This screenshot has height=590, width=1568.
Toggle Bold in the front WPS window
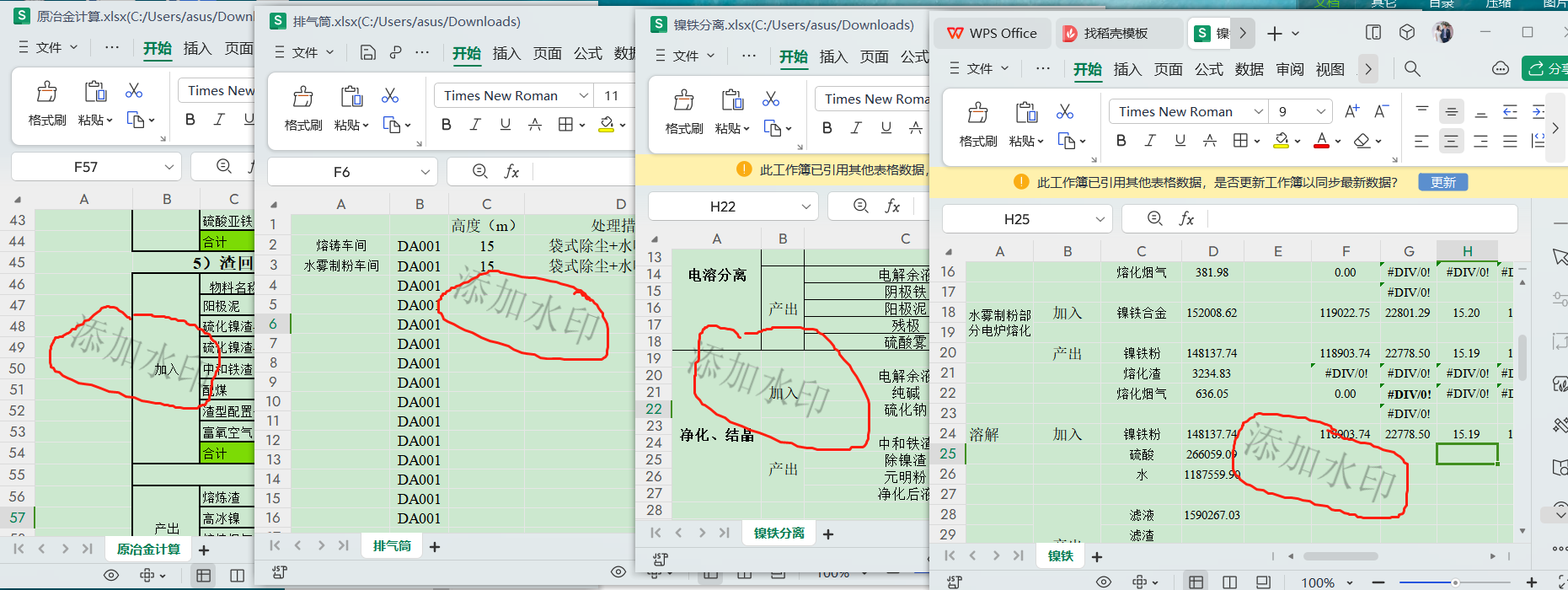tap(1121, 141)
